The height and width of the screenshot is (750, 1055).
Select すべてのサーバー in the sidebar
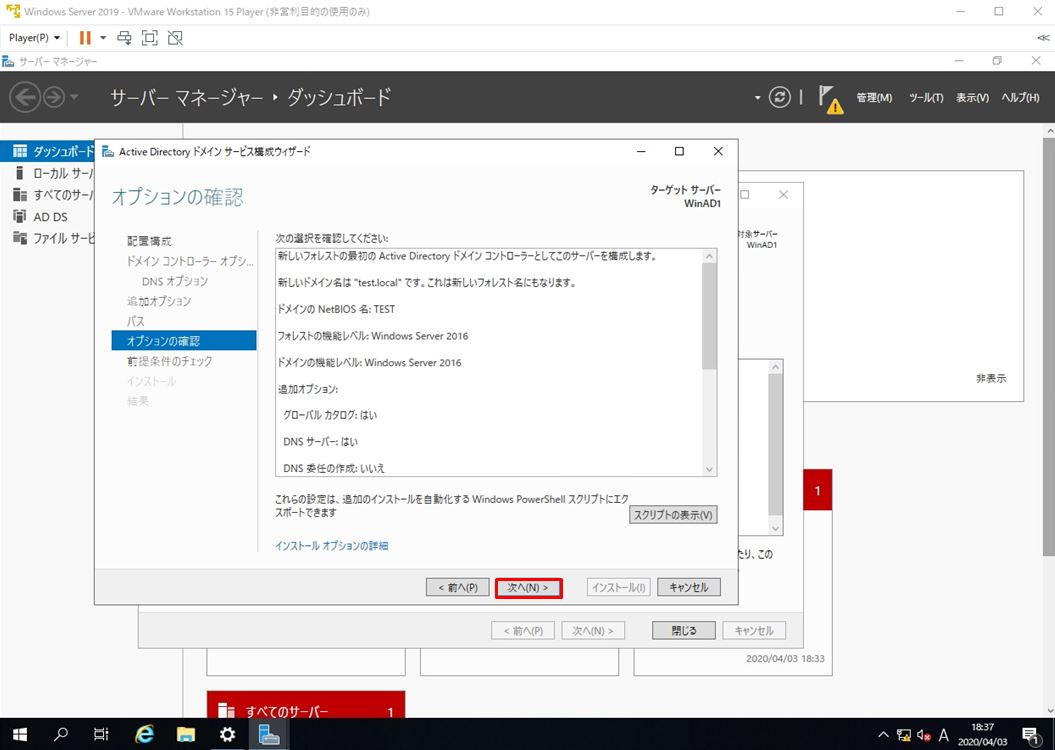[x=47, y=195]
